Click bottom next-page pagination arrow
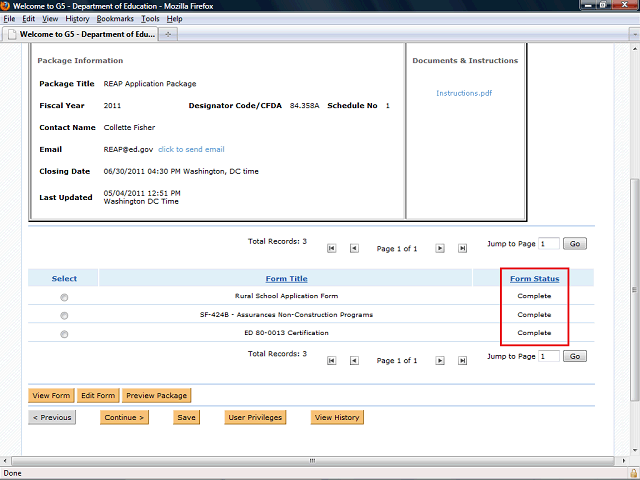 pos(440,360)
